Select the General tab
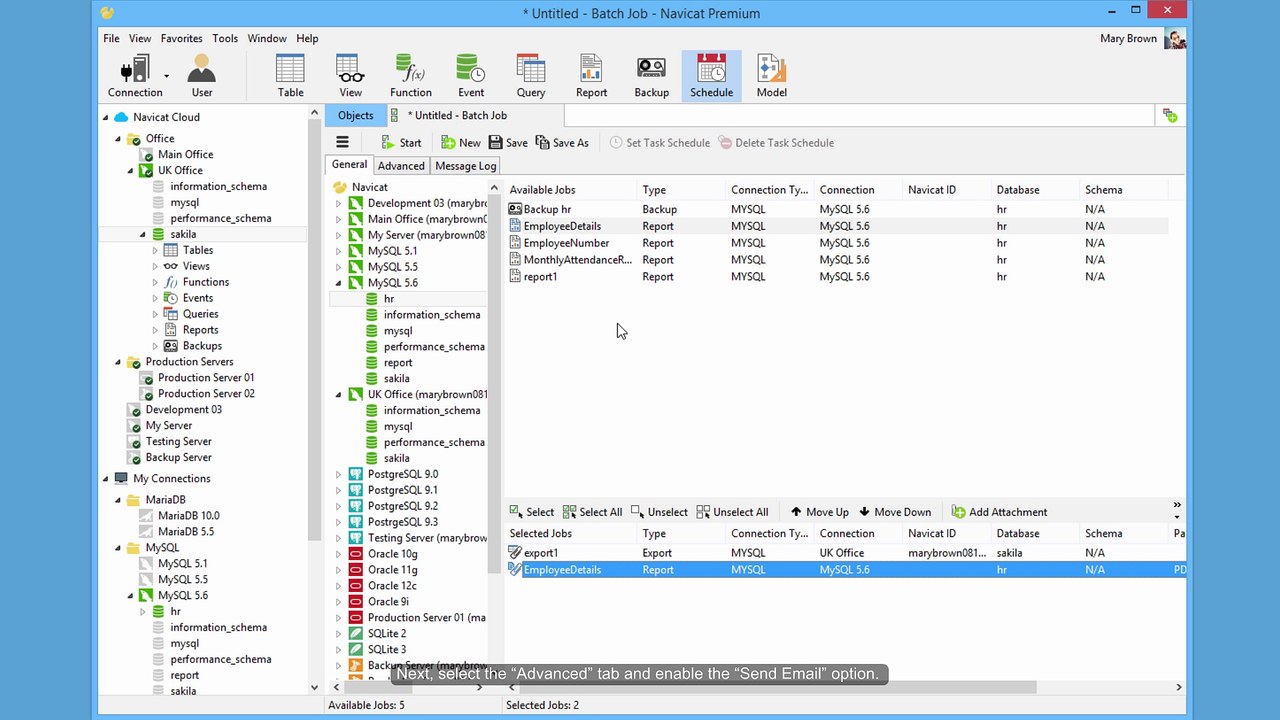The image size is (1280, 720). tap(349, 165)
